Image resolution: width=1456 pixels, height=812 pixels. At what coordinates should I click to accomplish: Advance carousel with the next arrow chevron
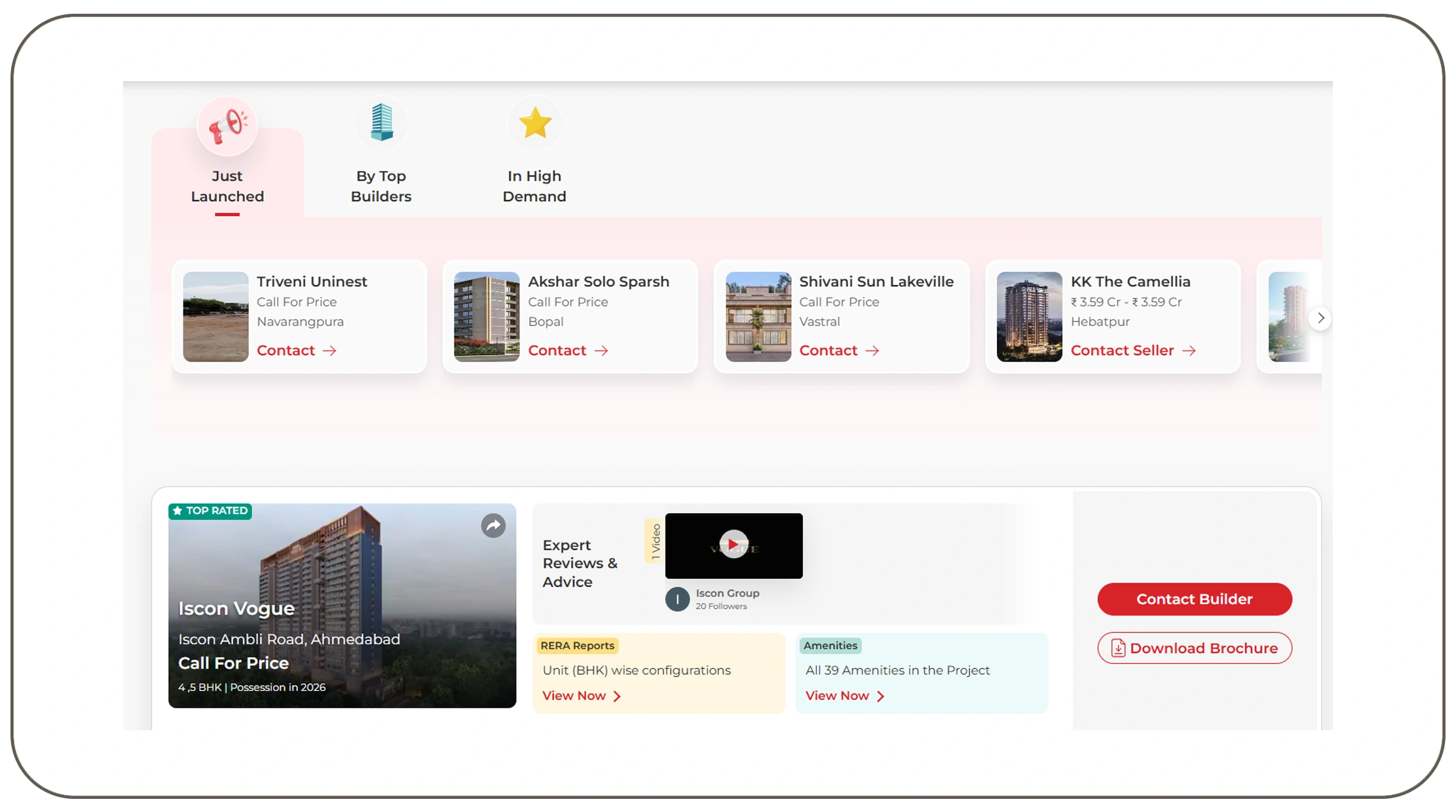[1321, 318]
